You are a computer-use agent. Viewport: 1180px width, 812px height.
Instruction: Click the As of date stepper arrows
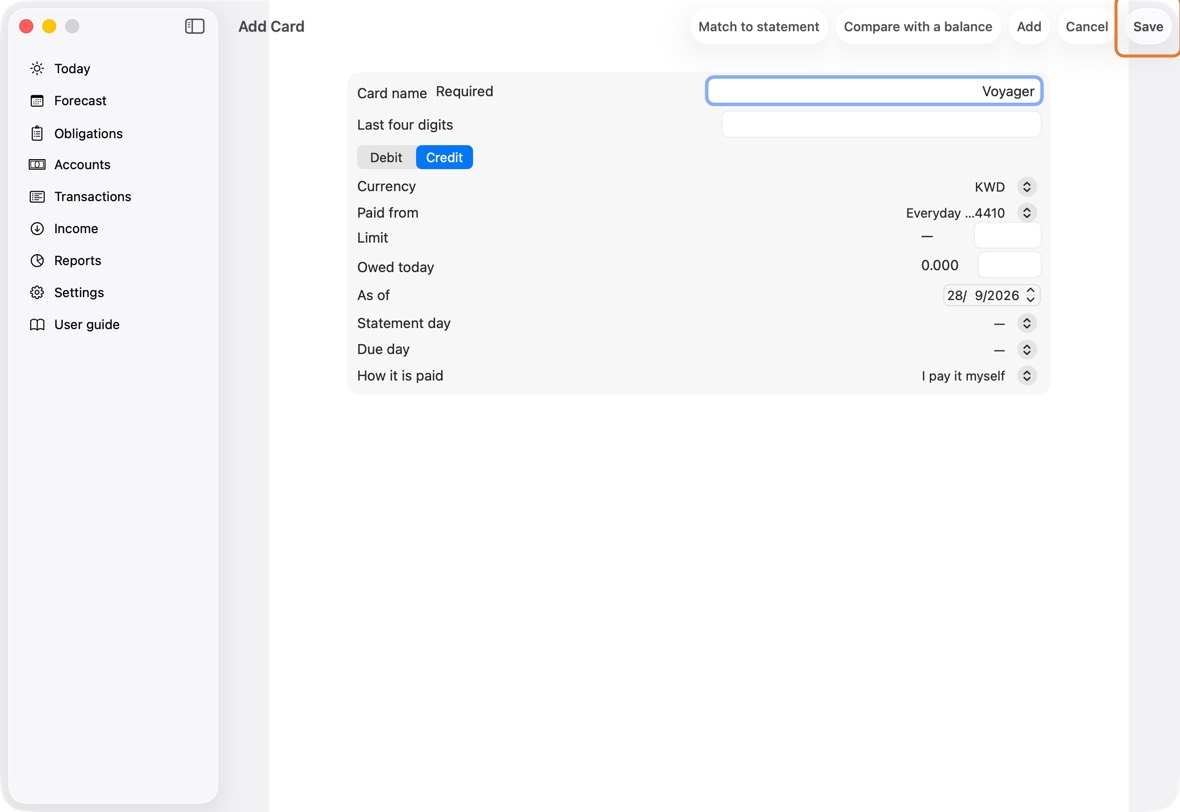(1030, 295)
